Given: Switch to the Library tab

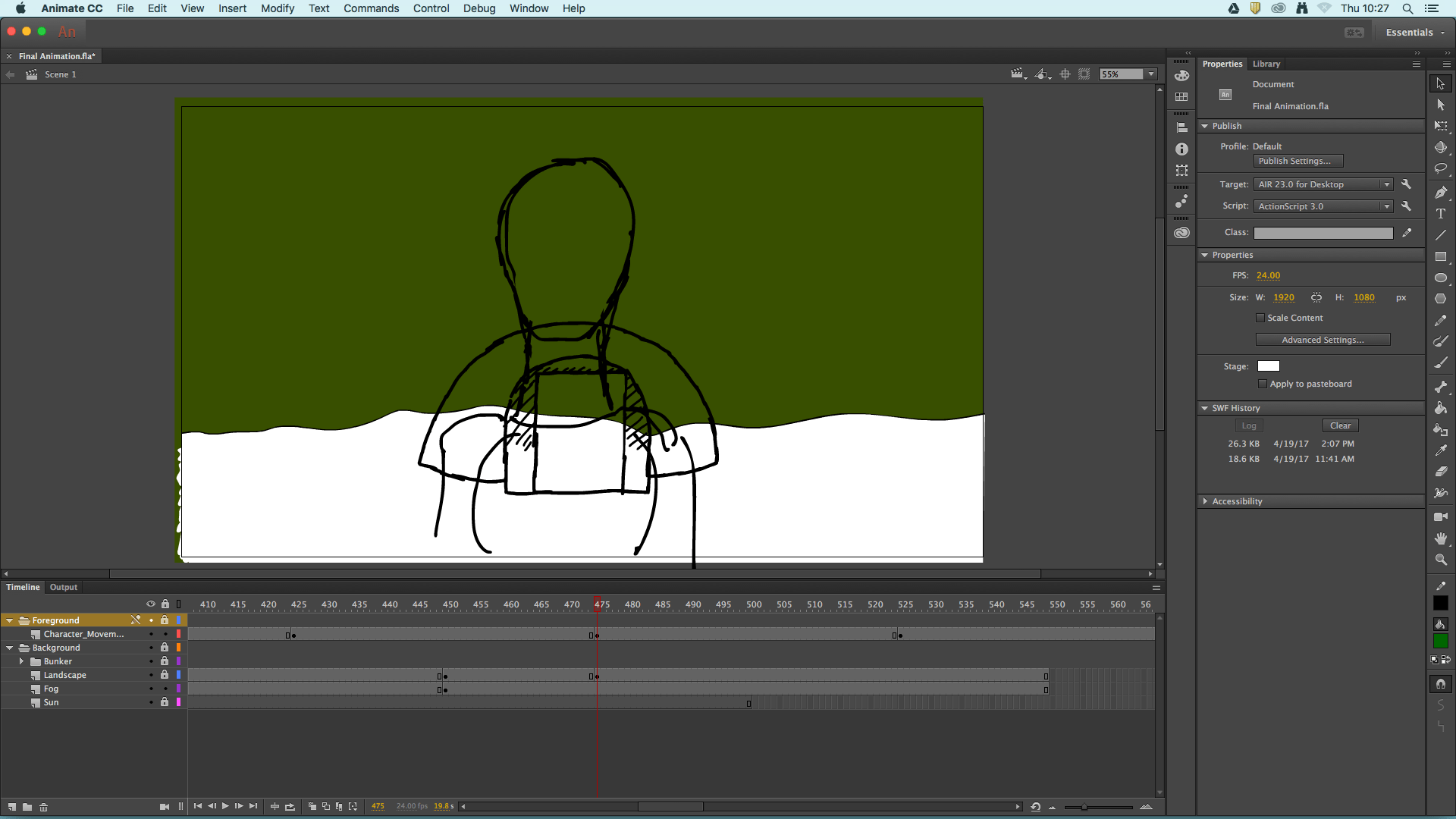Looking at the screenshot, I should pyautogui.click(x=1266, y=64).
